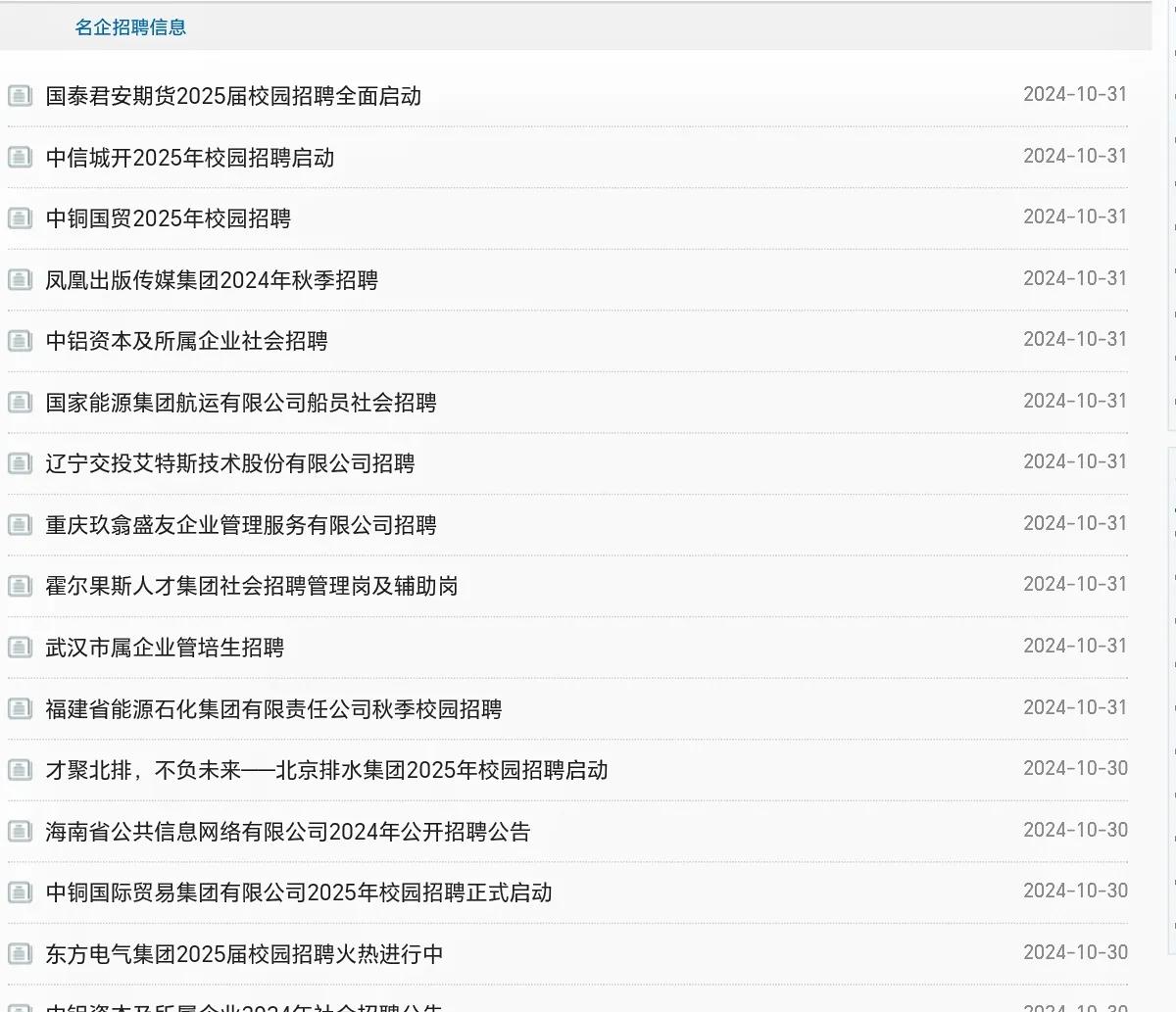Open 才聚北排，不负未来 北京排水集团 link
This screenshot has height=1012, width=1176.
[x=326, y=770]
